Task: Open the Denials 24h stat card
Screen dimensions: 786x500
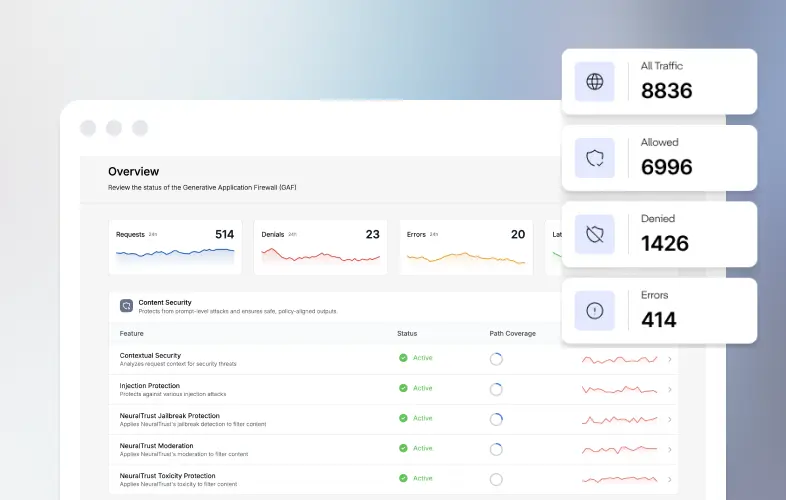Action: [320, 247]
